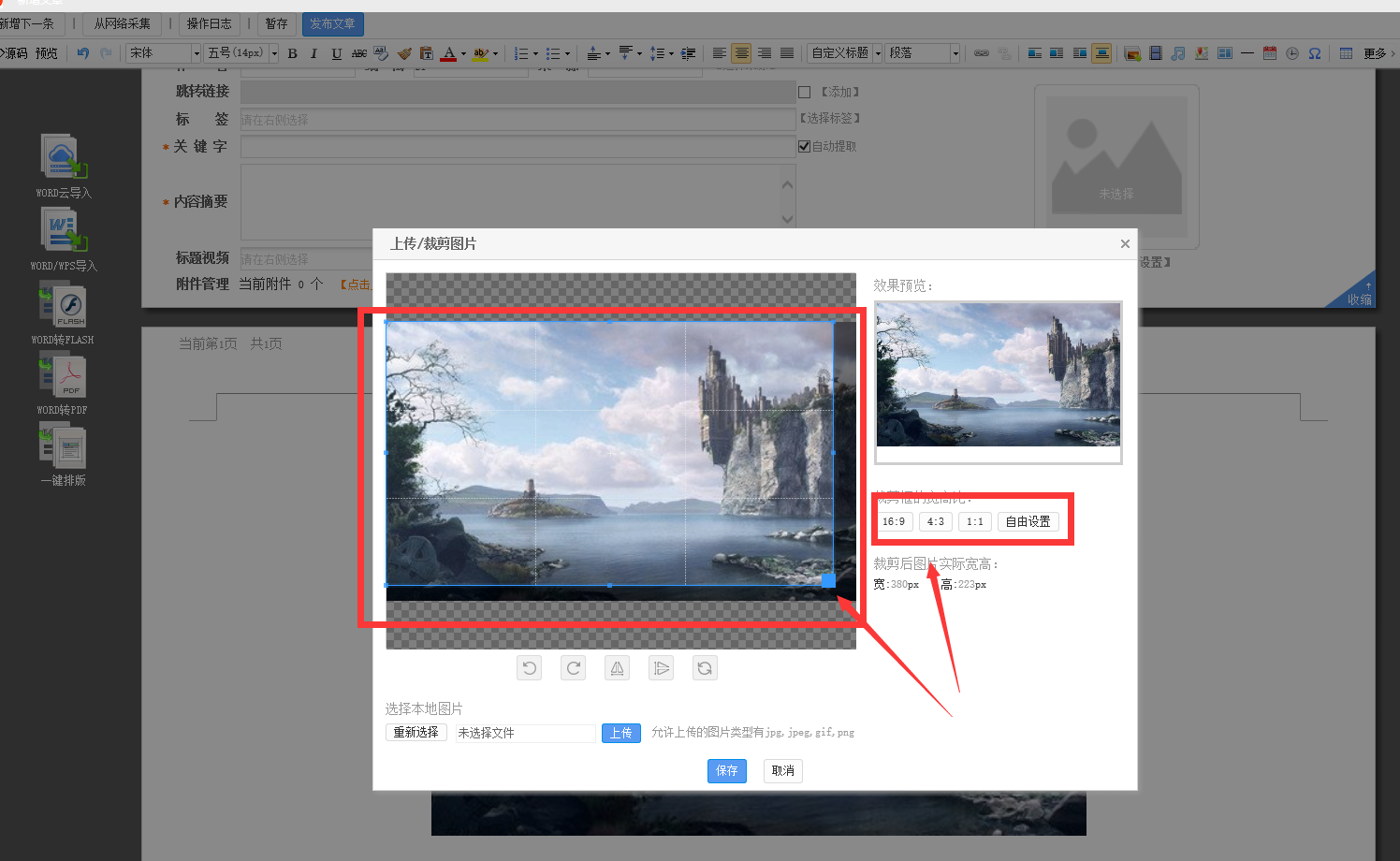Reset the crop image changes

pyautogui.click(x=705, y=668)
